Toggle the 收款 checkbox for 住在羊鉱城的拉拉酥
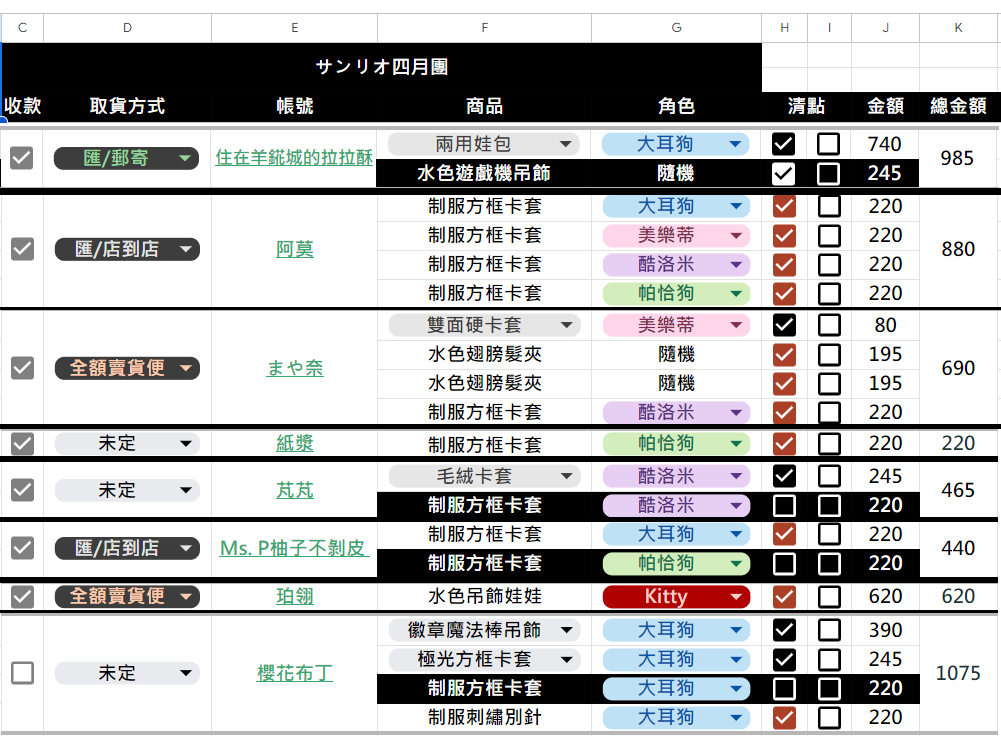The height and width of the screenshot is (736, 1001). point(22,158)
